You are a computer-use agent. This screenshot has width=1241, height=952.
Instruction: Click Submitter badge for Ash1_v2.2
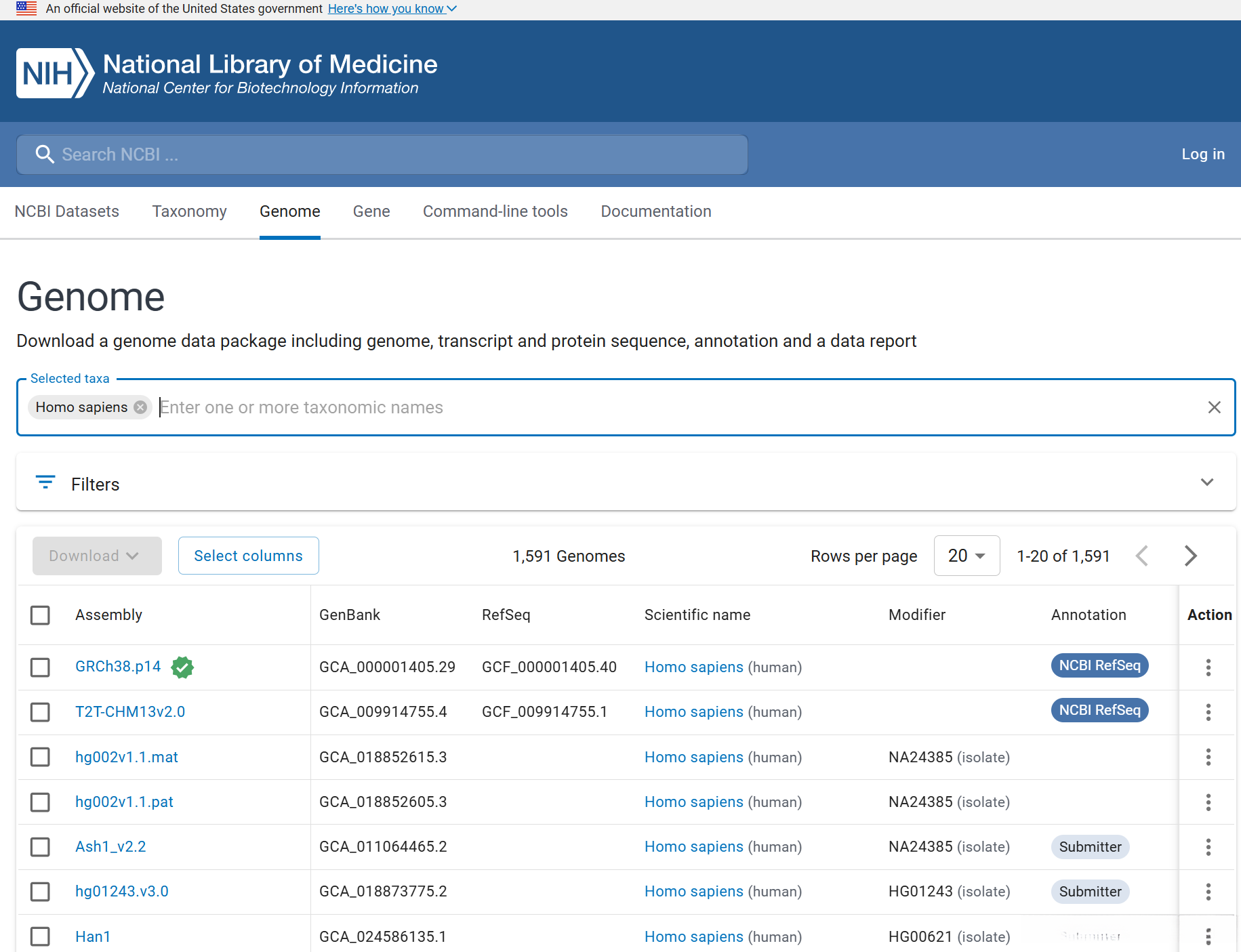point(1090,847)
